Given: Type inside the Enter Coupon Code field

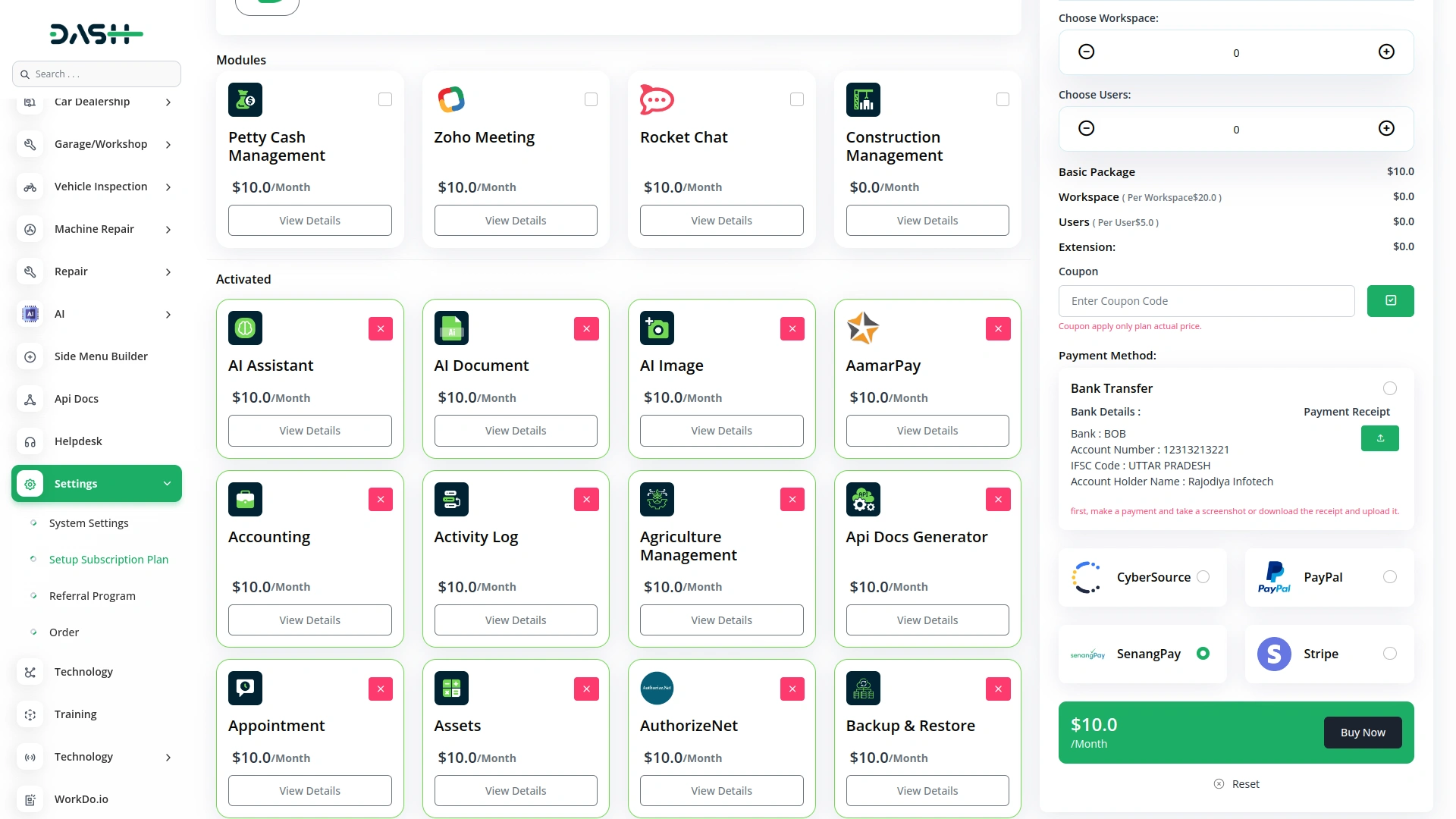Looking at the screenshot, I should [1207, 300].
